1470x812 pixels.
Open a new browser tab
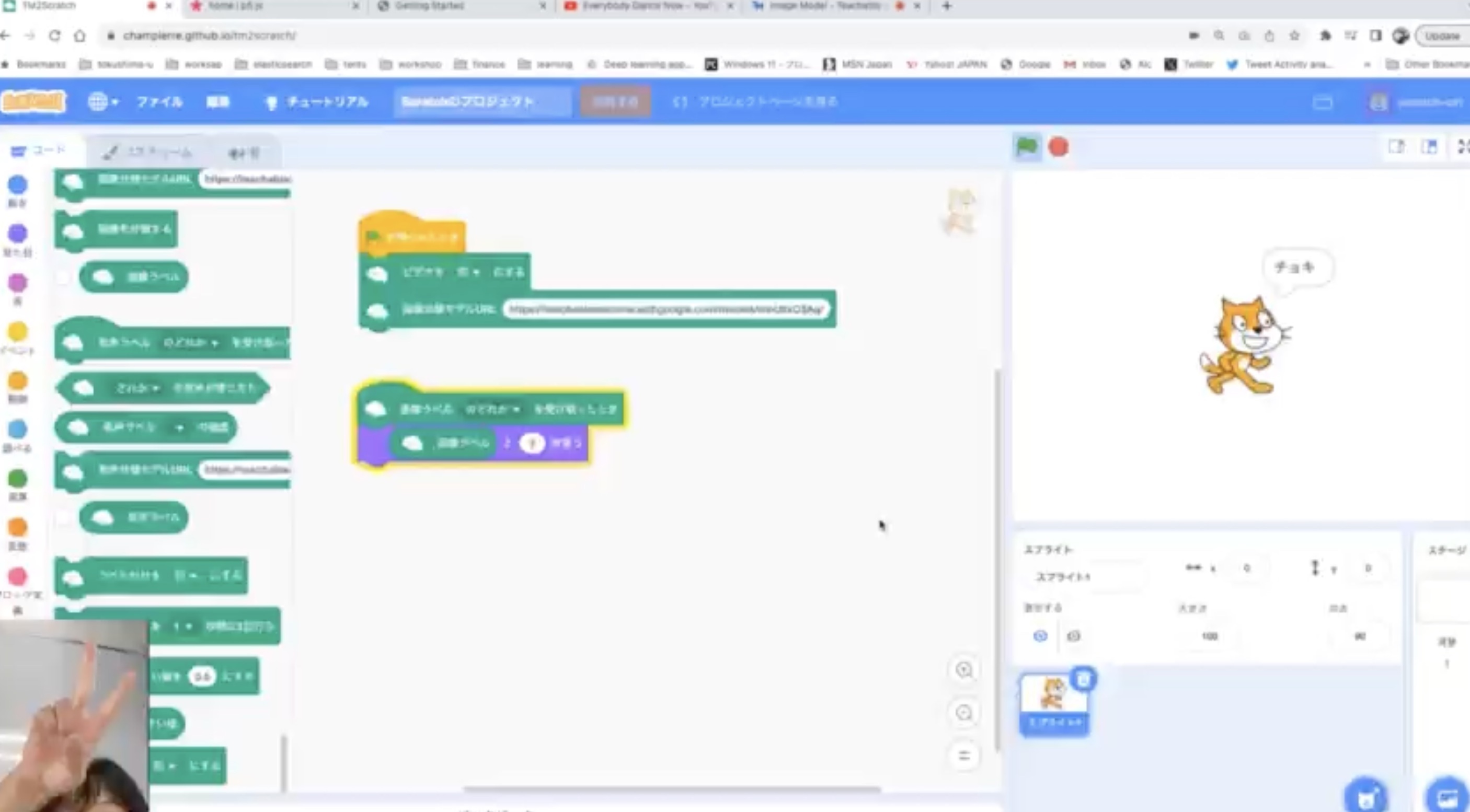pos(947,6)
